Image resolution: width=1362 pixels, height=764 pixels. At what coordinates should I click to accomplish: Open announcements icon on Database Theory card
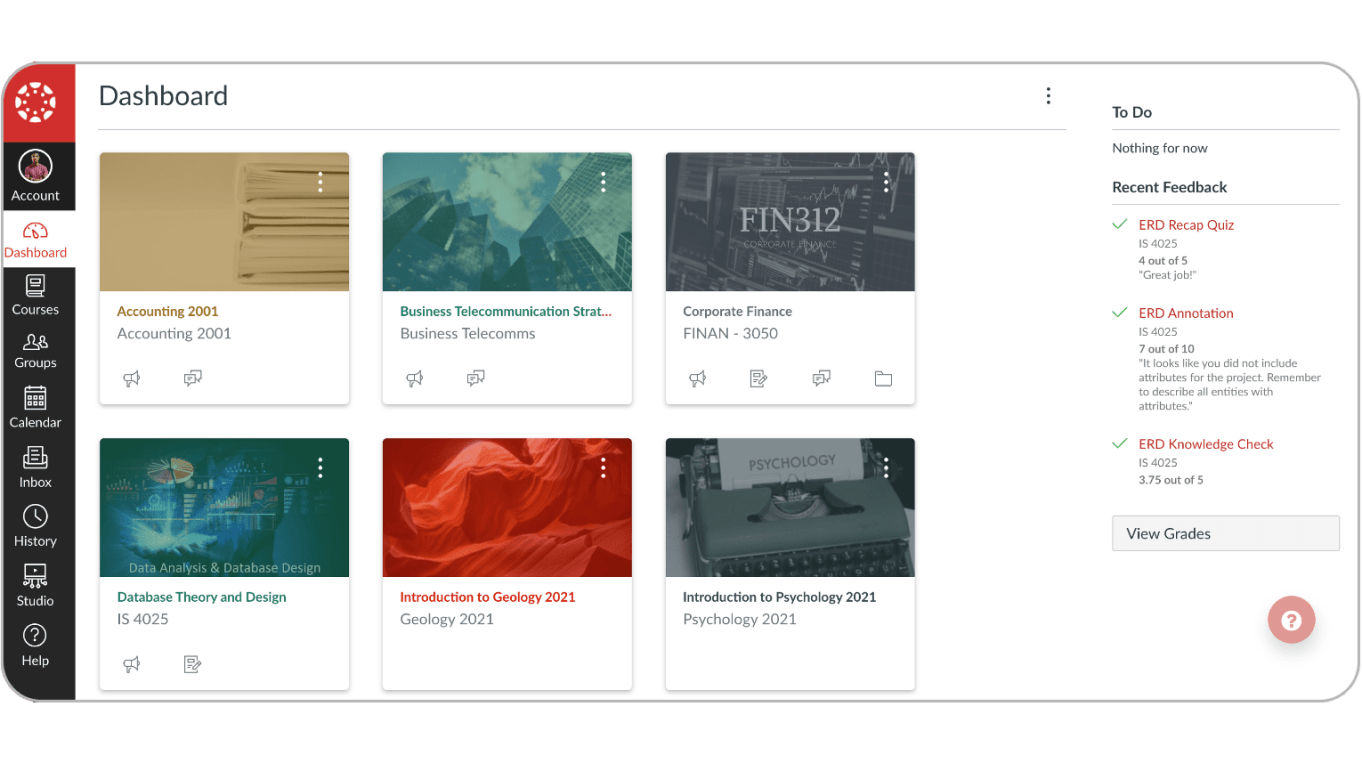tap(131, 664)
